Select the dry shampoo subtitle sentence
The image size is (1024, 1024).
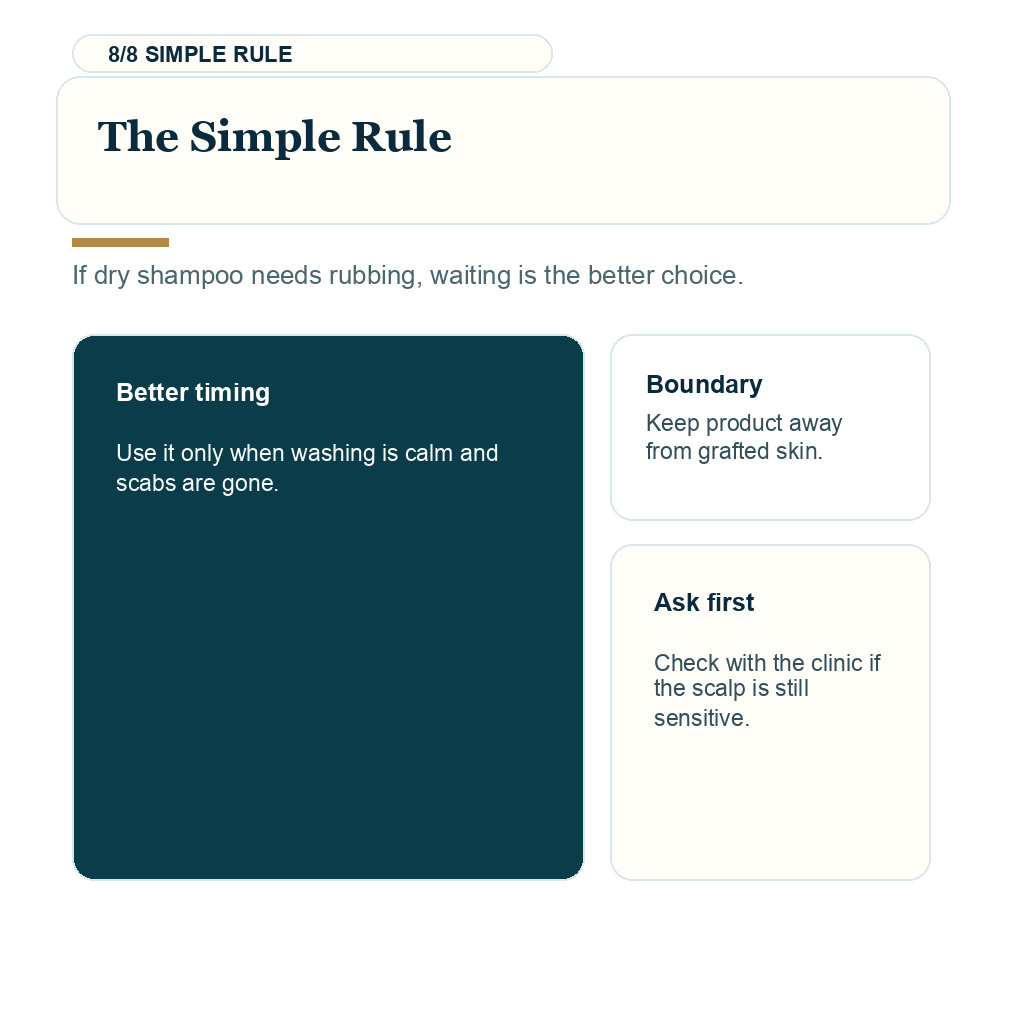coord(408,276)
